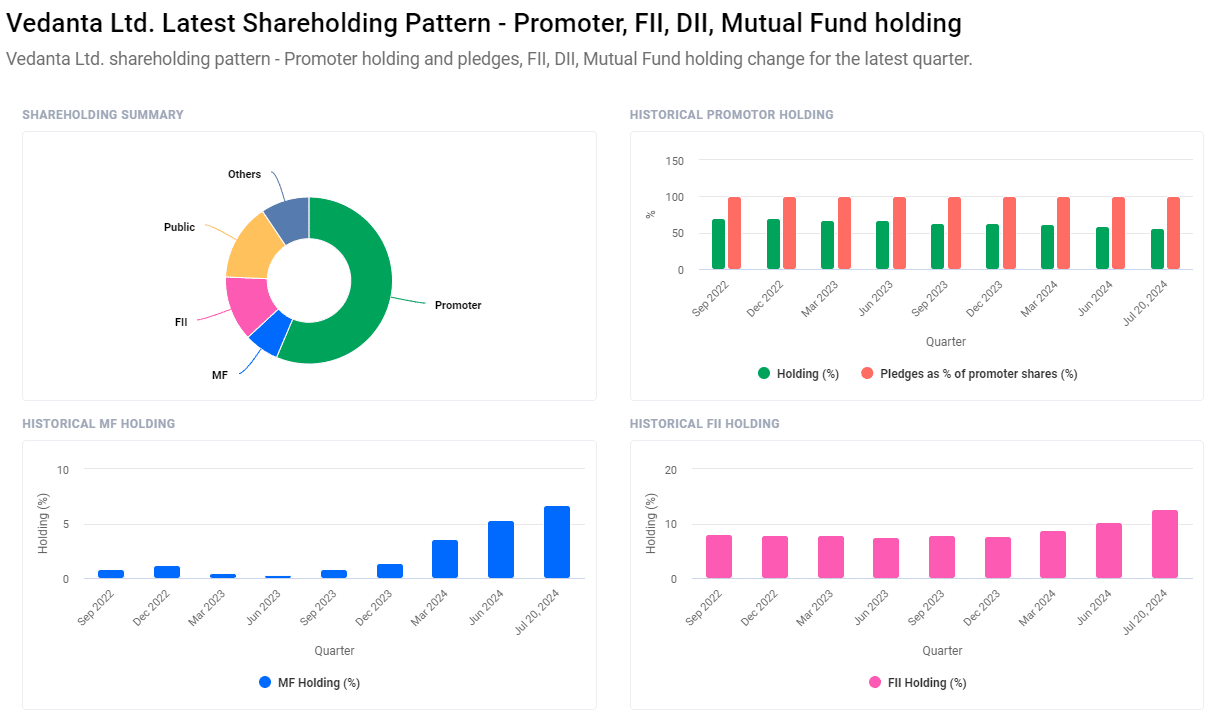Click the green Jul 20, 2024 promoter holding bar
Image resolution: width=1211 pixels, height=717 pixels.
[x=1157, y=249]
